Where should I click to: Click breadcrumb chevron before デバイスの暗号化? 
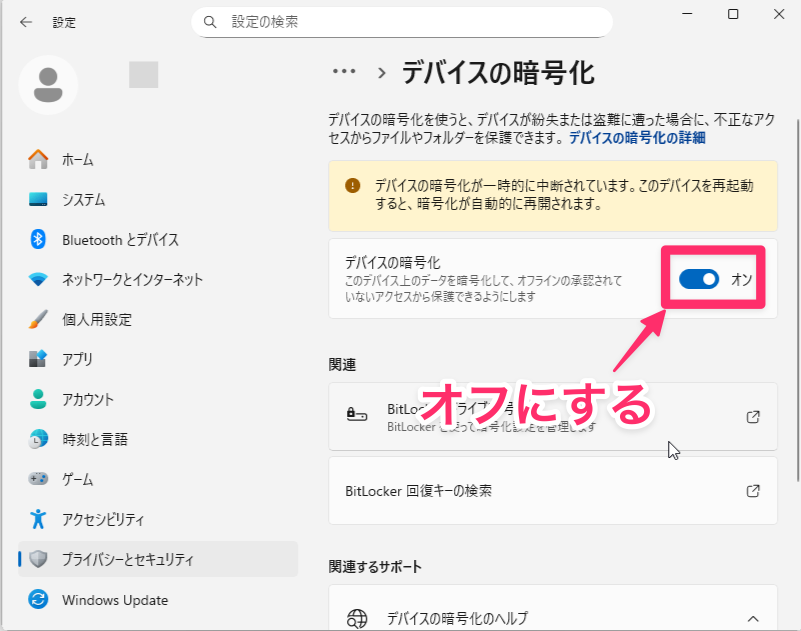(x=381, y=72)
